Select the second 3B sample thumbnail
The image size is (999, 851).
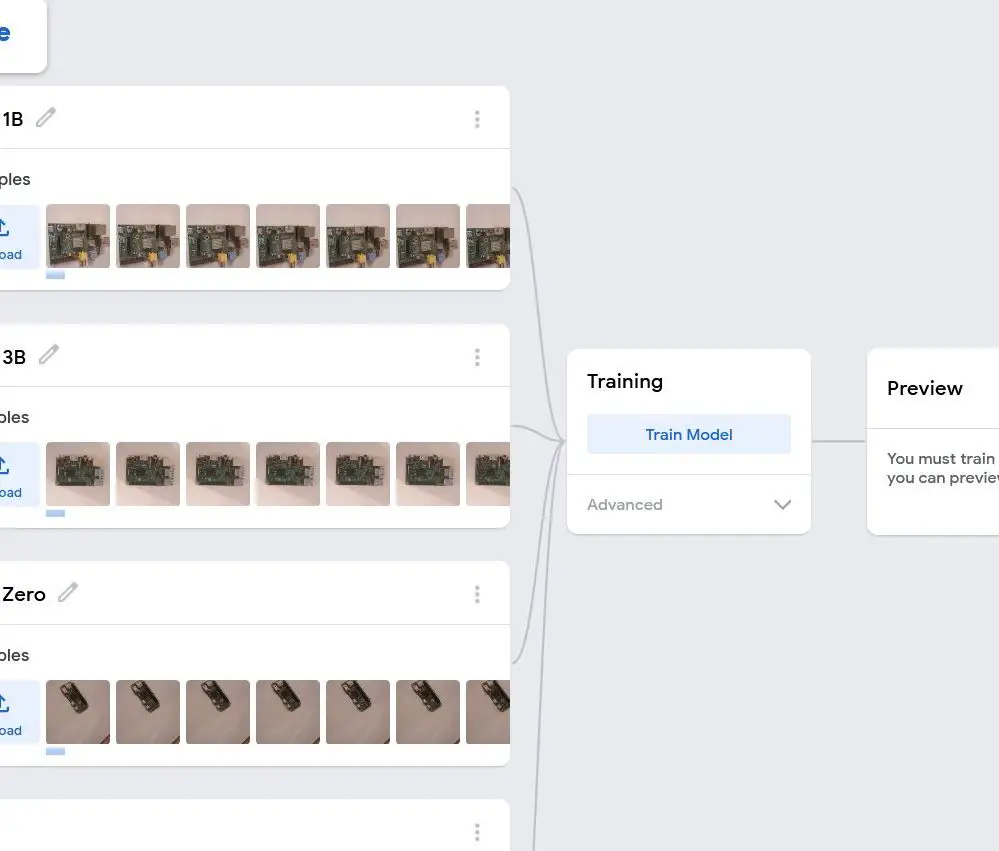click(148, 475)
